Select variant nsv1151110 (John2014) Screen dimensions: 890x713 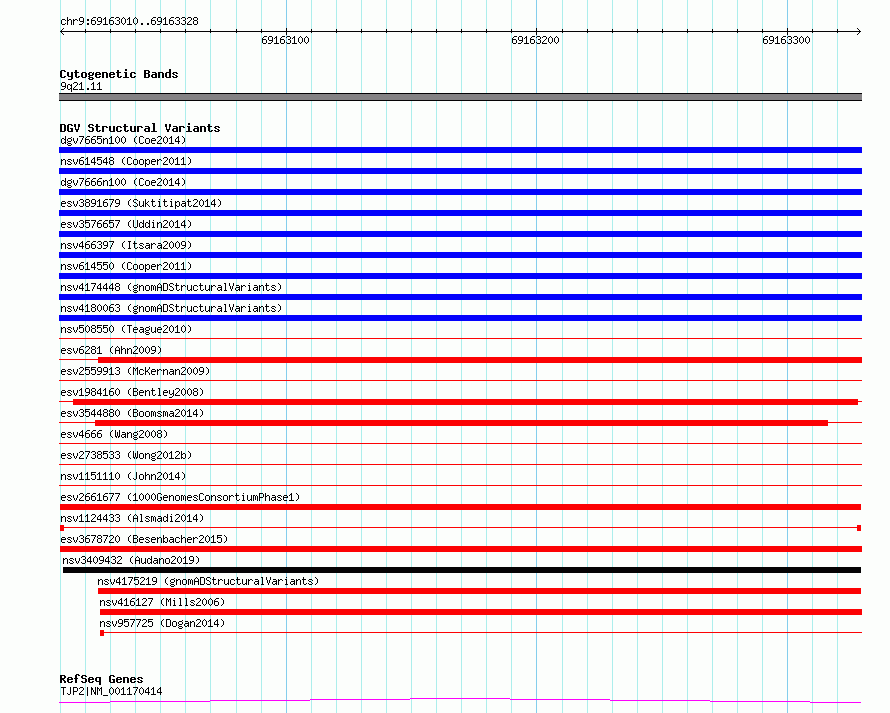[123, 476]
